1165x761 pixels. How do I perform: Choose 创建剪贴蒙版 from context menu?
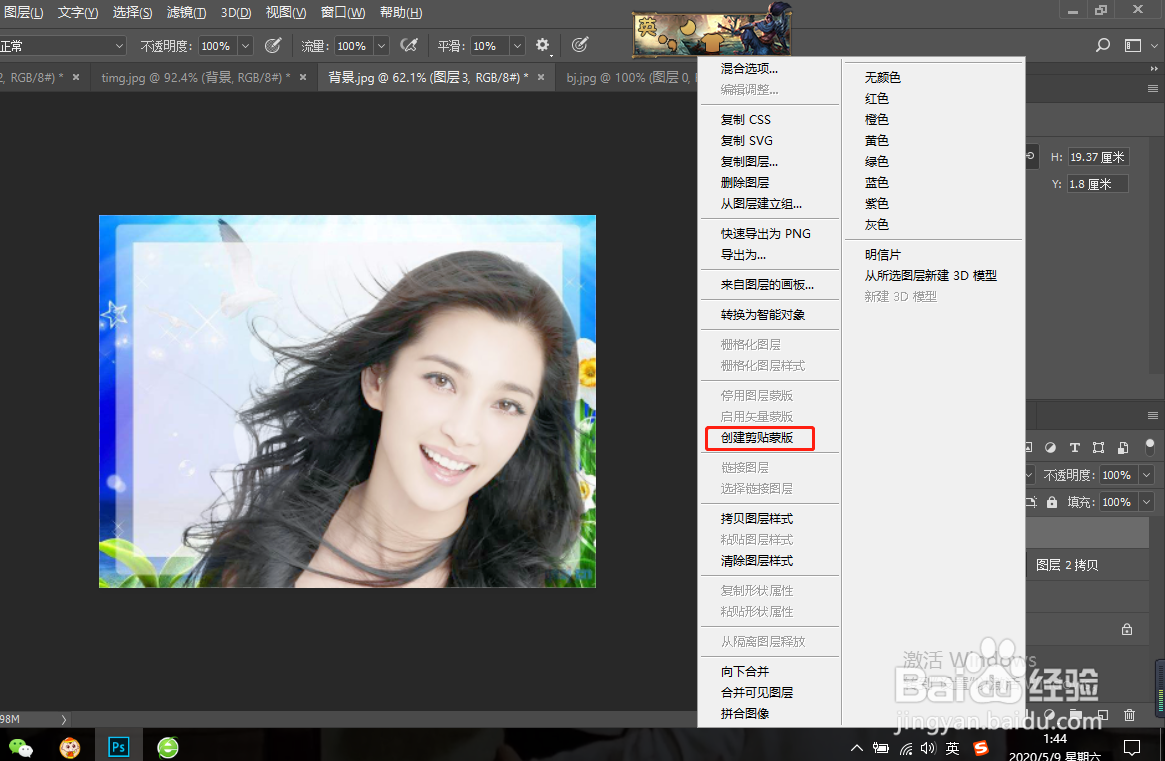[x=759, y=438]
